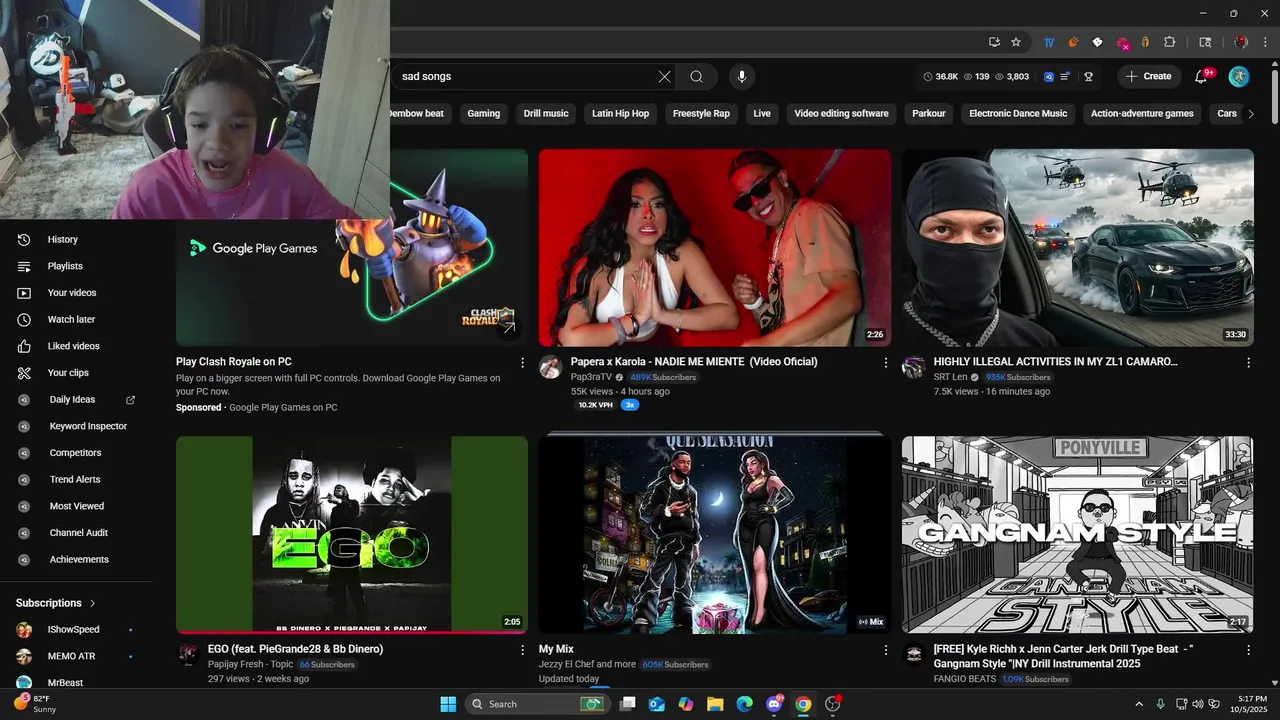The image size is (1280, 720).
Task: Click the magnifier search button
Action: click(697, 76)
